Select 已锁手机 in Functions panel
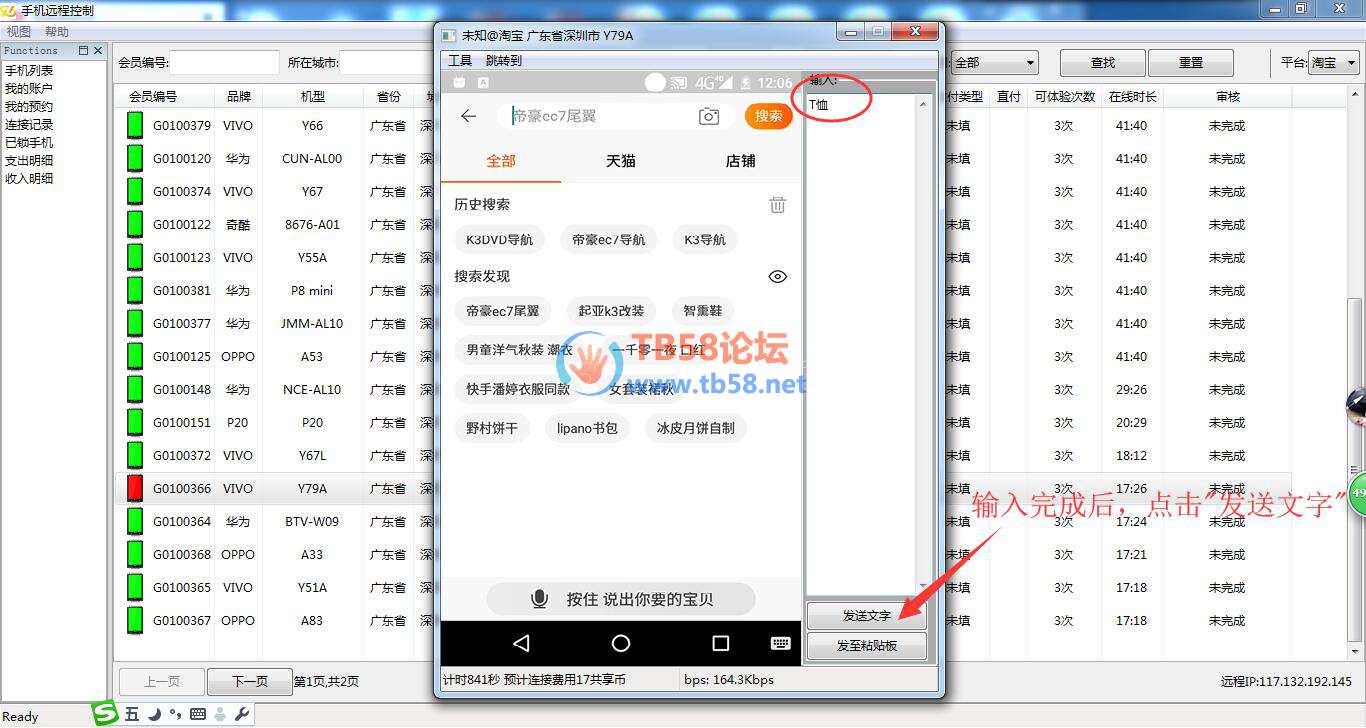 (29, 143)
